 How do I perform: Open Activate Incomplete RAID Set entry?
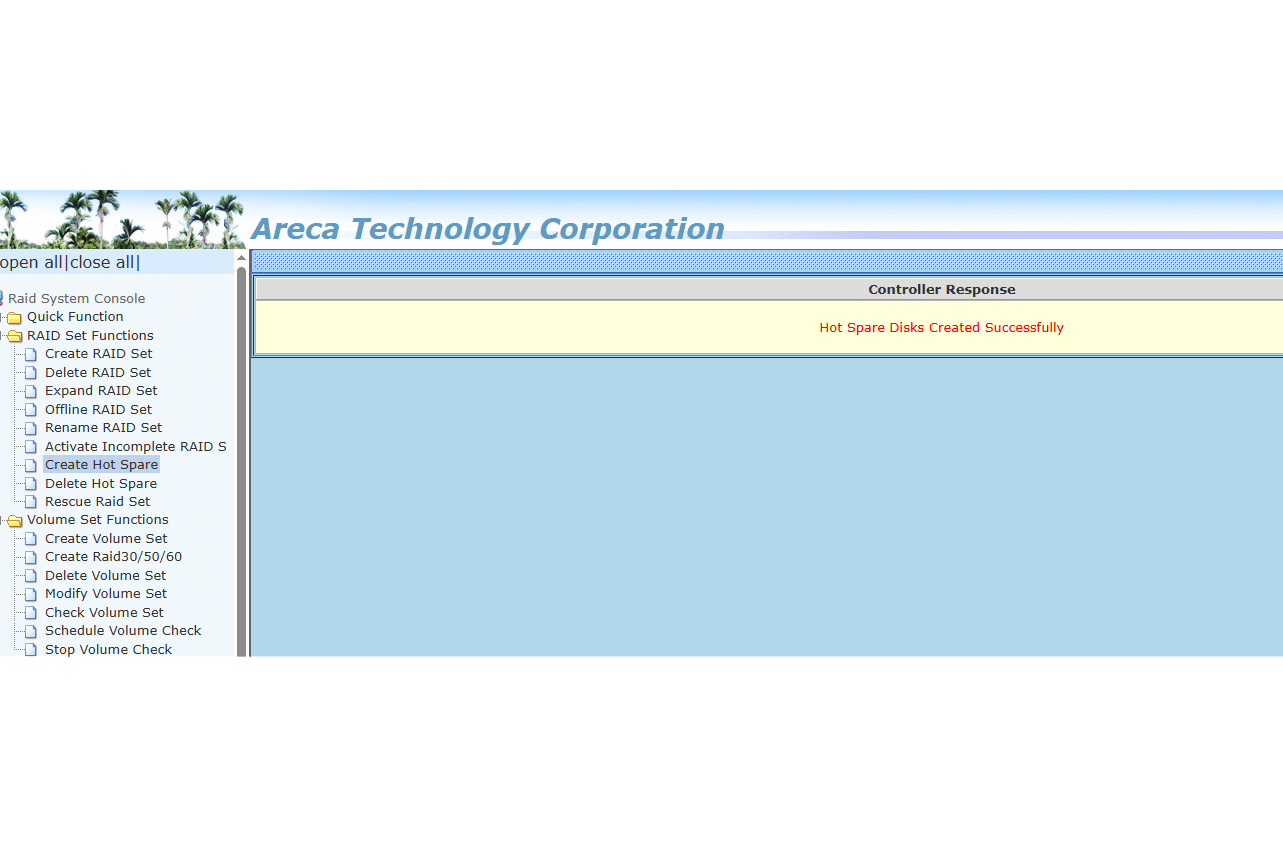135,447
